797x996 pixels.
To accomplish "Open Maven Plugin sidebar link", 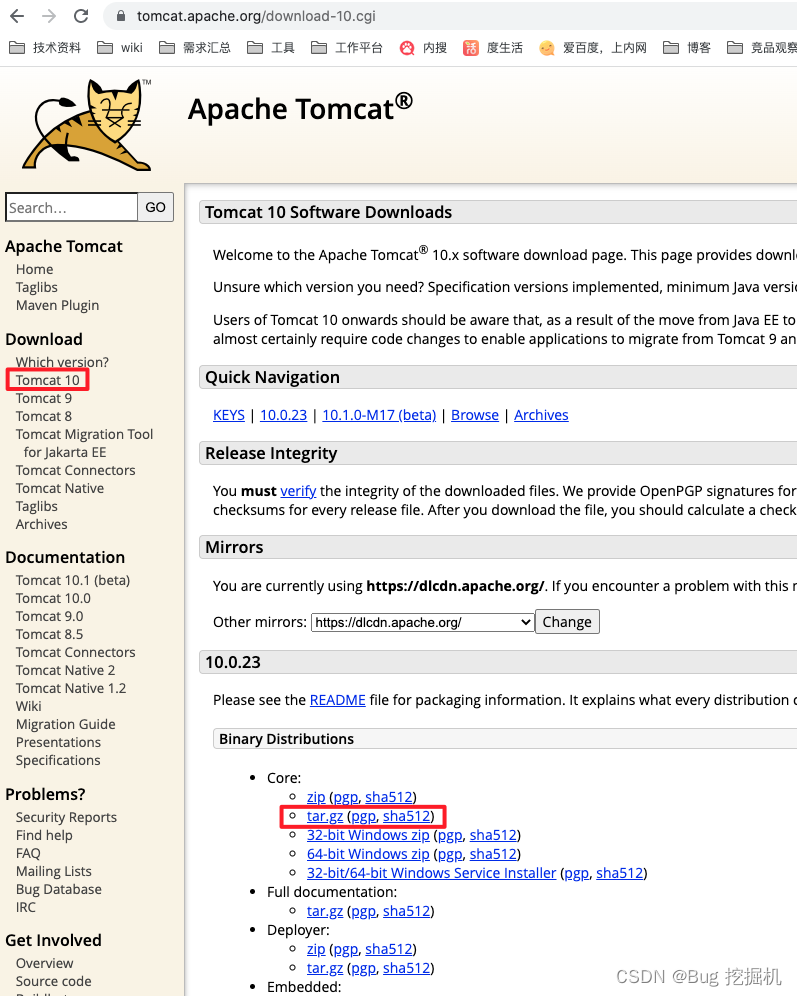I will coord(57,306).
